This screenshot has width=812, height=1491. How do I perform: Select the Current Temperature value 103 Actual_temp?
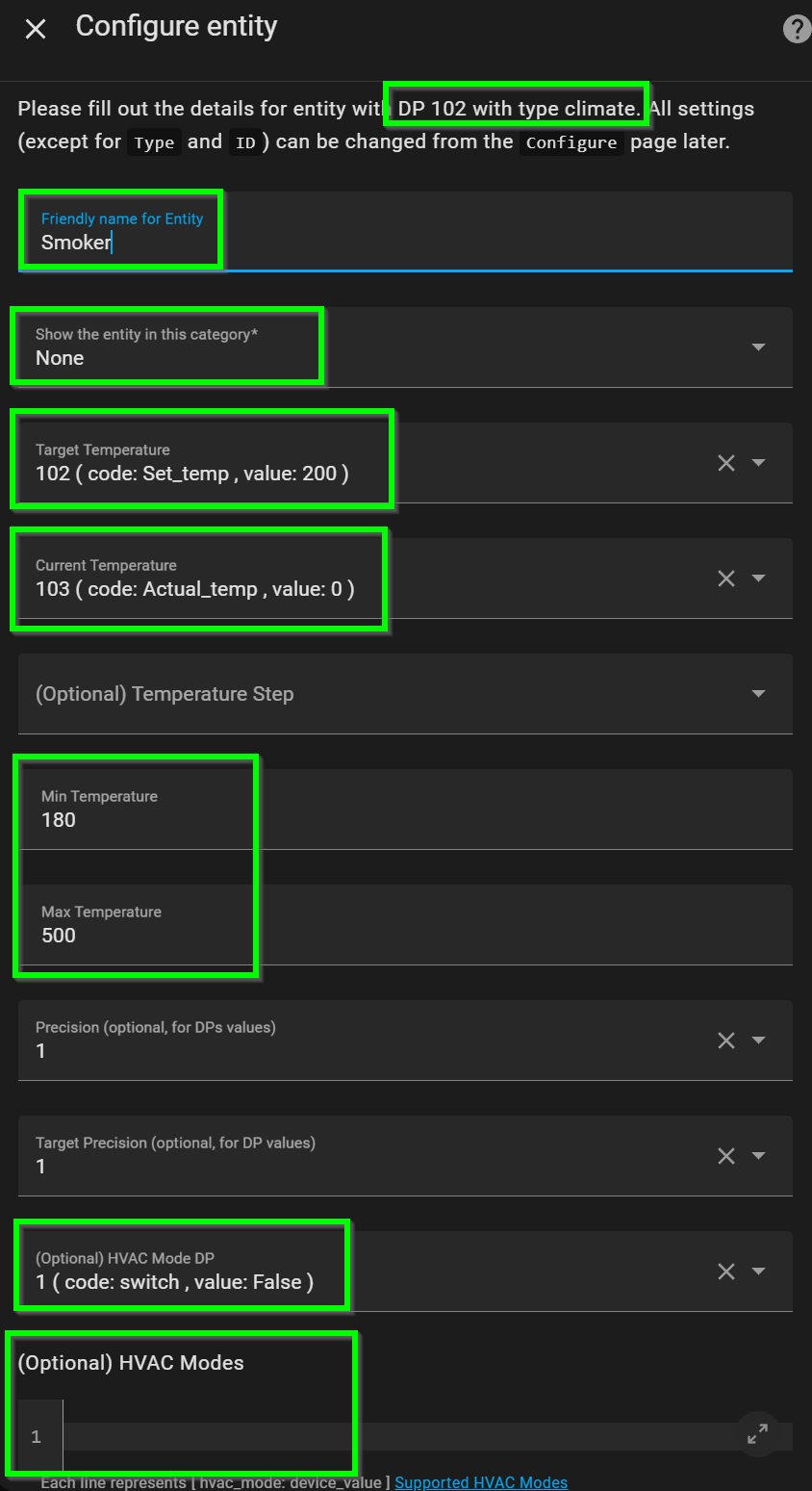(x=194, y=589)
